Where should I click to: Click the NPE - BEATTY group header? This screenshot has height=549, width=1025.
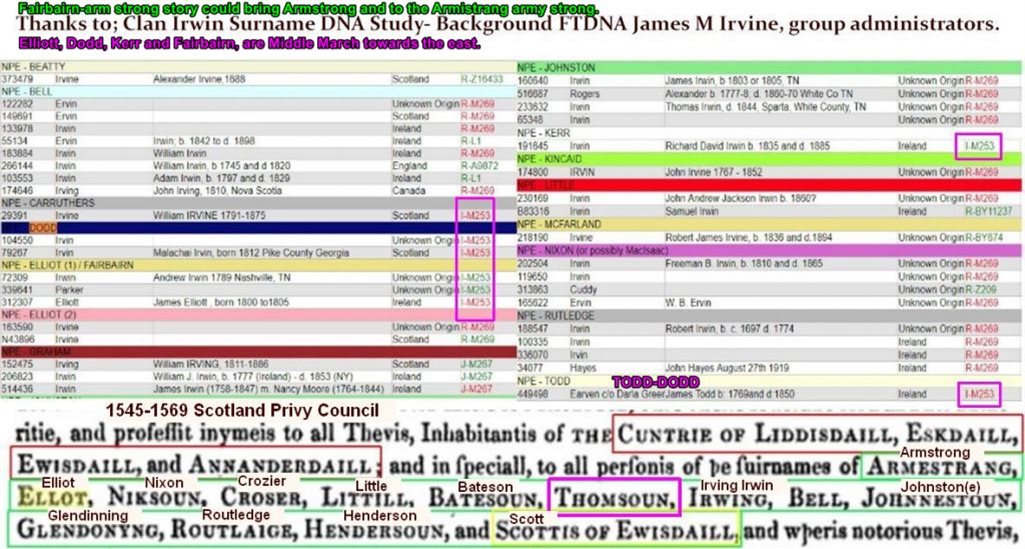coord(28,66)
